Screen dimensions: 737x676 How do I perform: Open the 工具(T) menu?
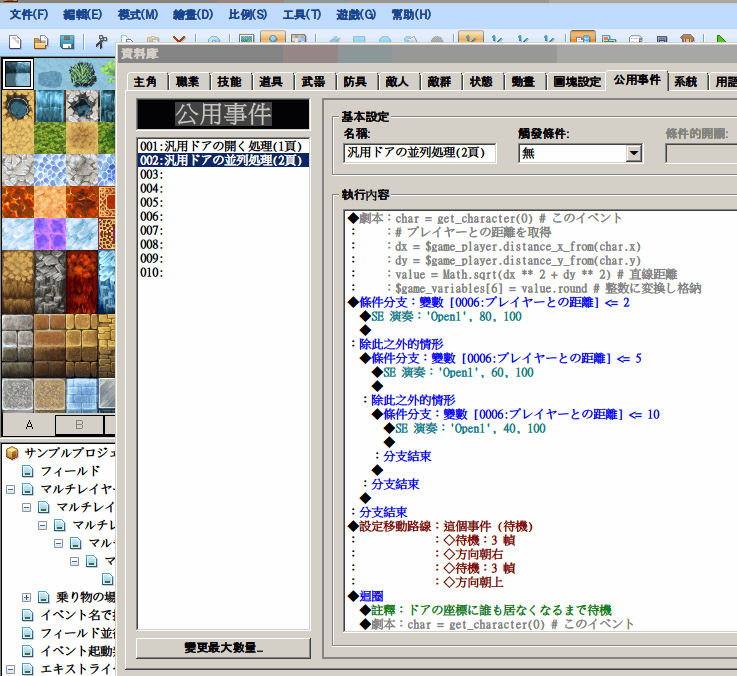click(301, 15)
